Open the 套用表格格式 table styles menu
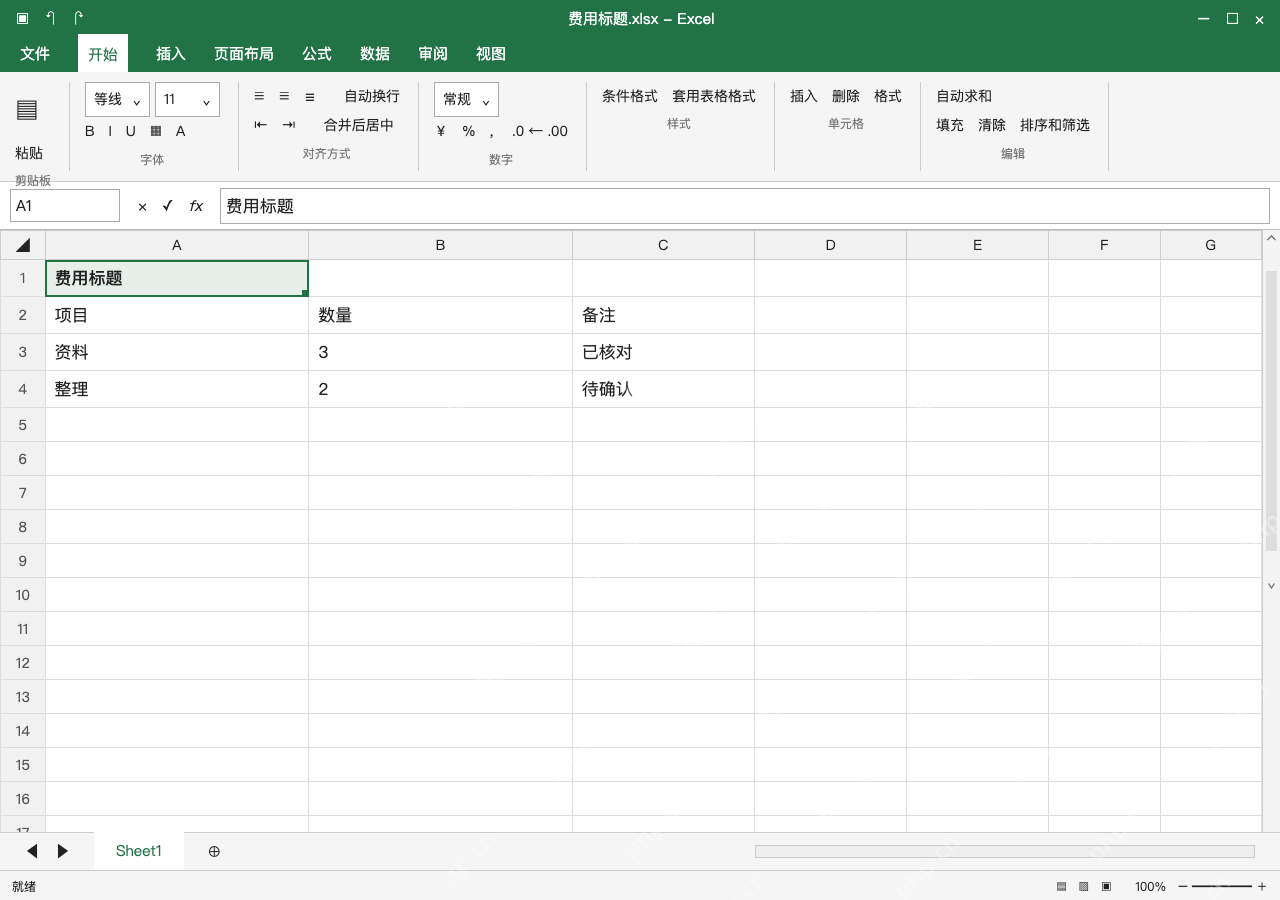The image size is (1280, 900). pos(714,96)
